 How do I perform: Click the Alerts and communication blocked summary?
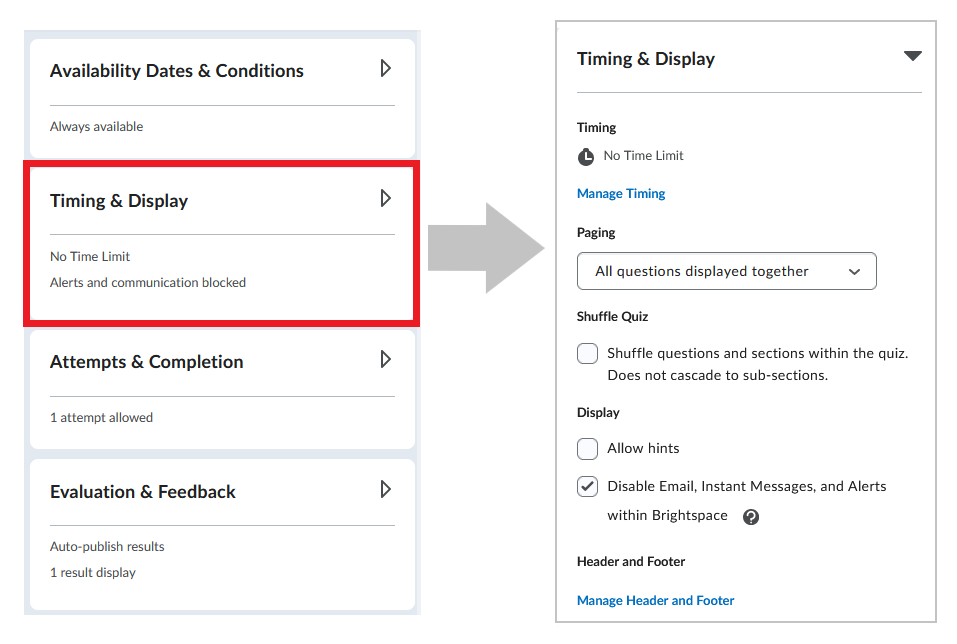point(148,283)
